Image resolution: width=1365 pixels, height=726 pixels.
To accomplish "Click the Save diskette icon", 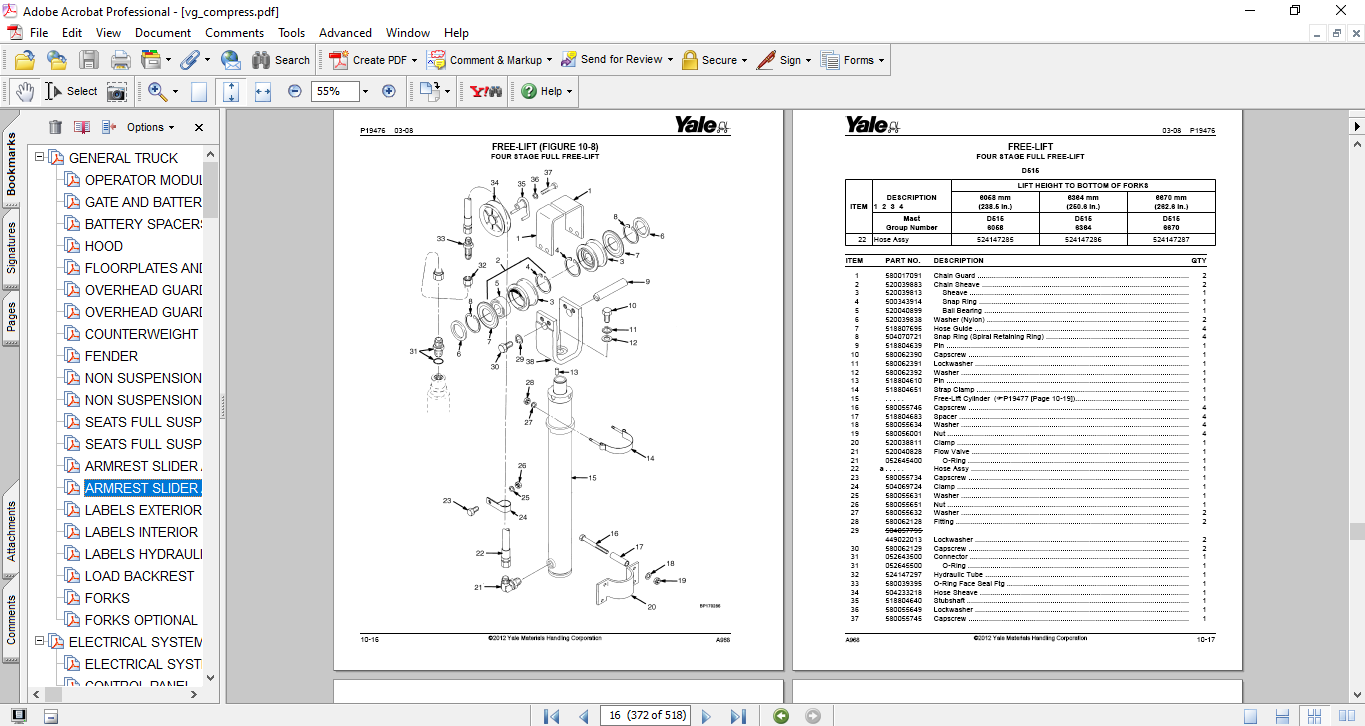I will point(89,60).
